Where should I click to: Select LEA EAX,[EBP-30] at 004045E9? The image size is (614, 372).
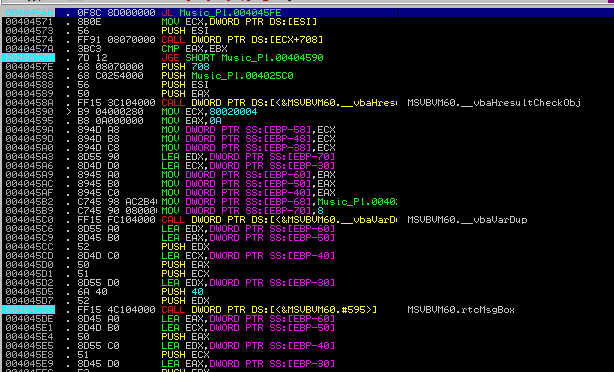248,364
